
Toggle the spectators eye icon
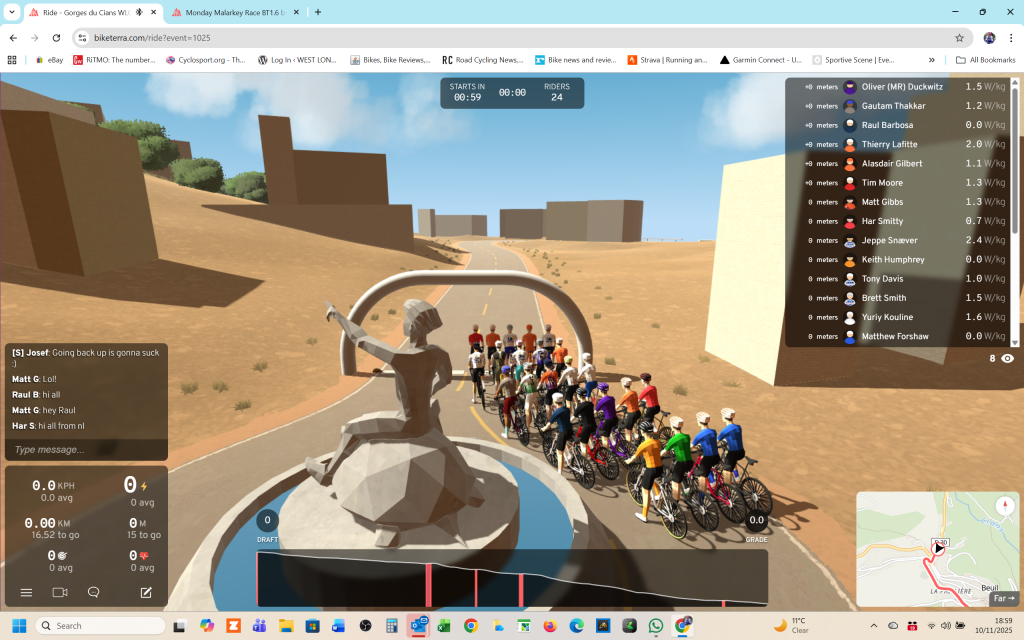click(1007, 358)
